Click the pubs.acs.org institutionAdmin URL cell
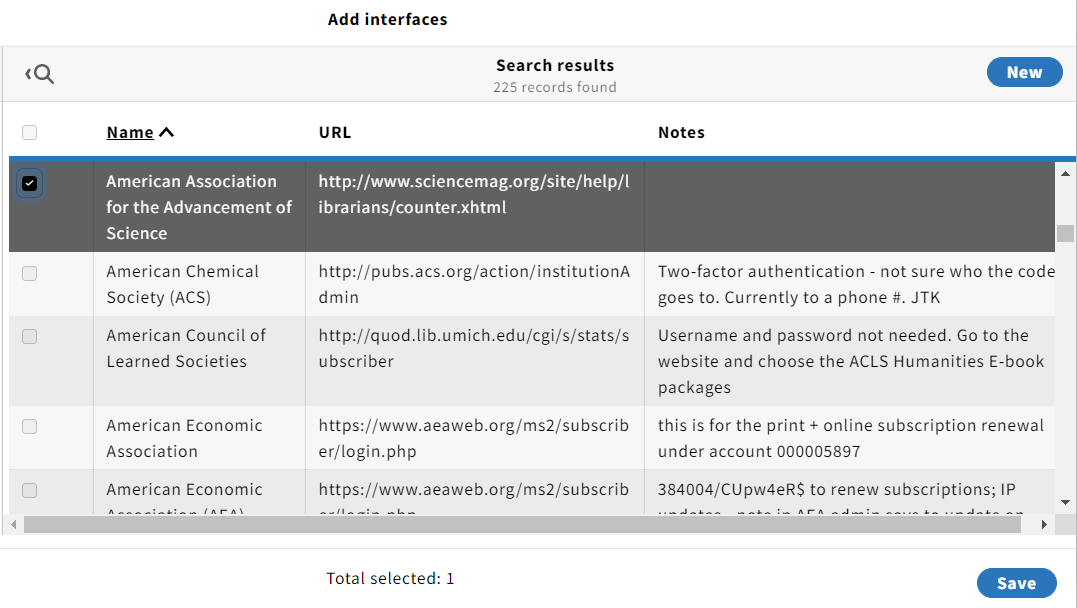The height and width of the screenshot is (608, 1077). tap(475, 284)
